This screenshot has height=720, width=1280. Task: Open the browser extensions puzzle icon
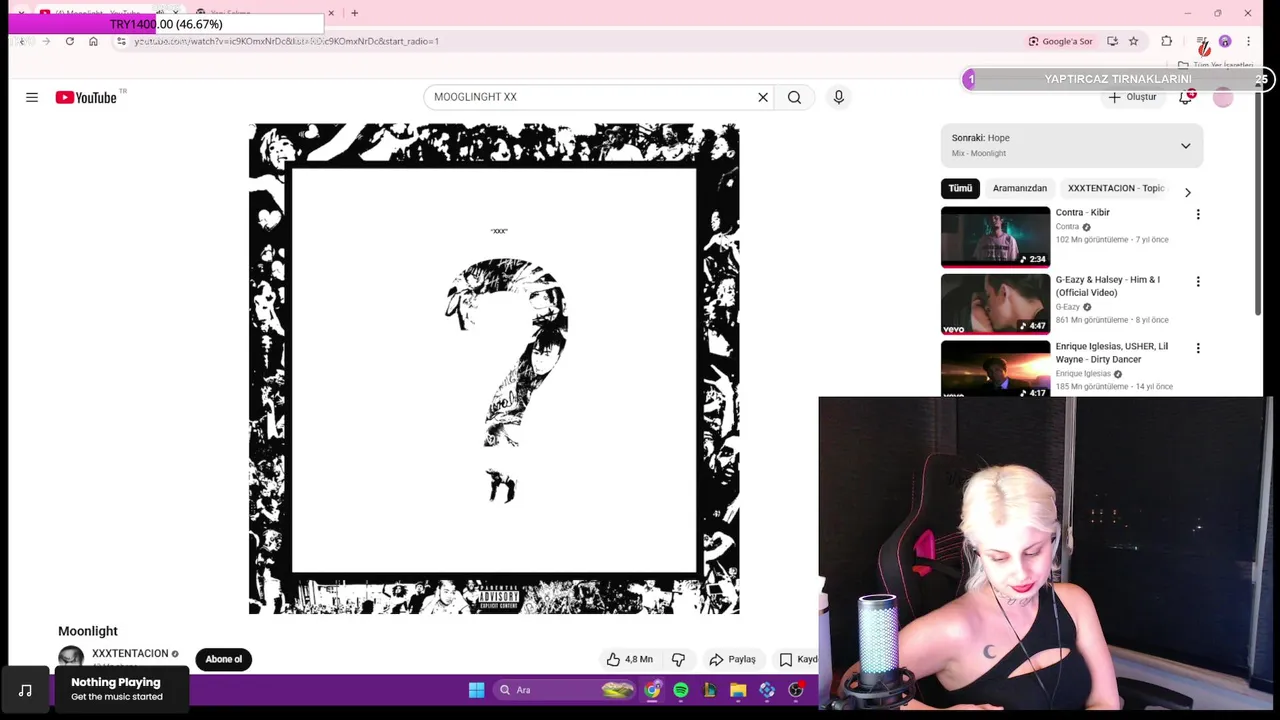(x=1166, y=41)
